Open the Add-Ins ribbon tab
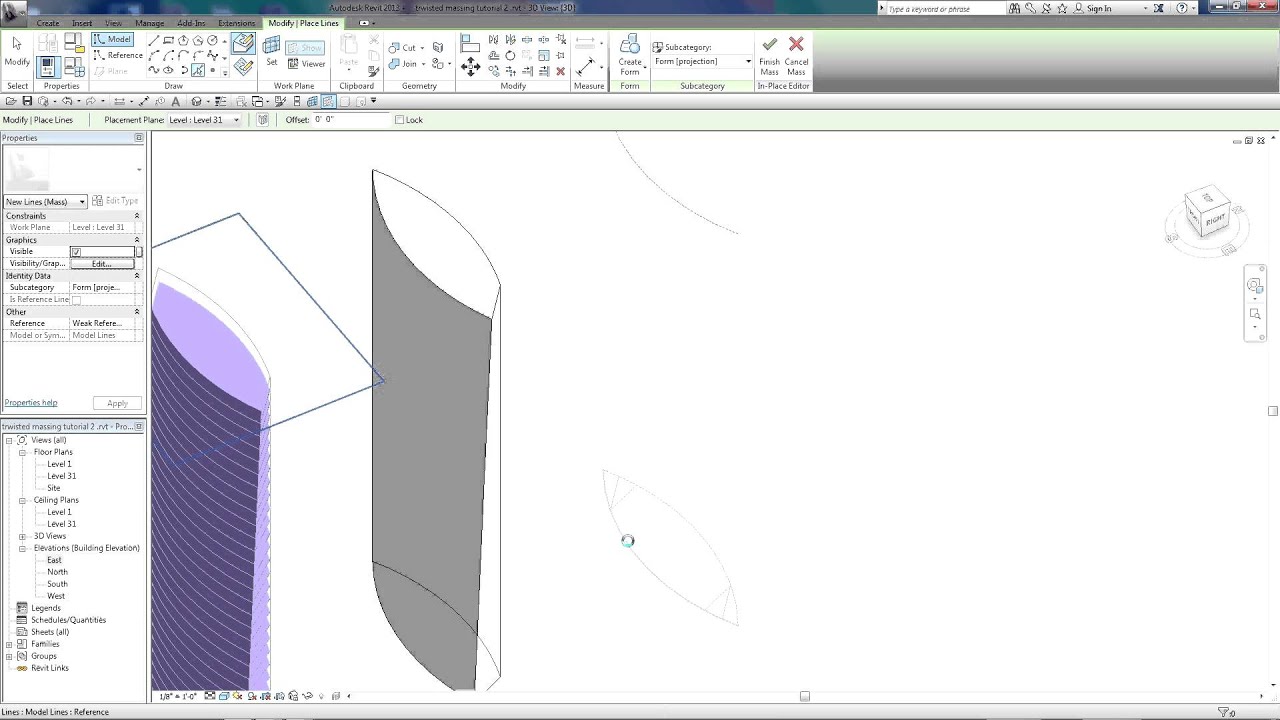1280x720 pixels. pyautogui.click(x=191, y=23)
